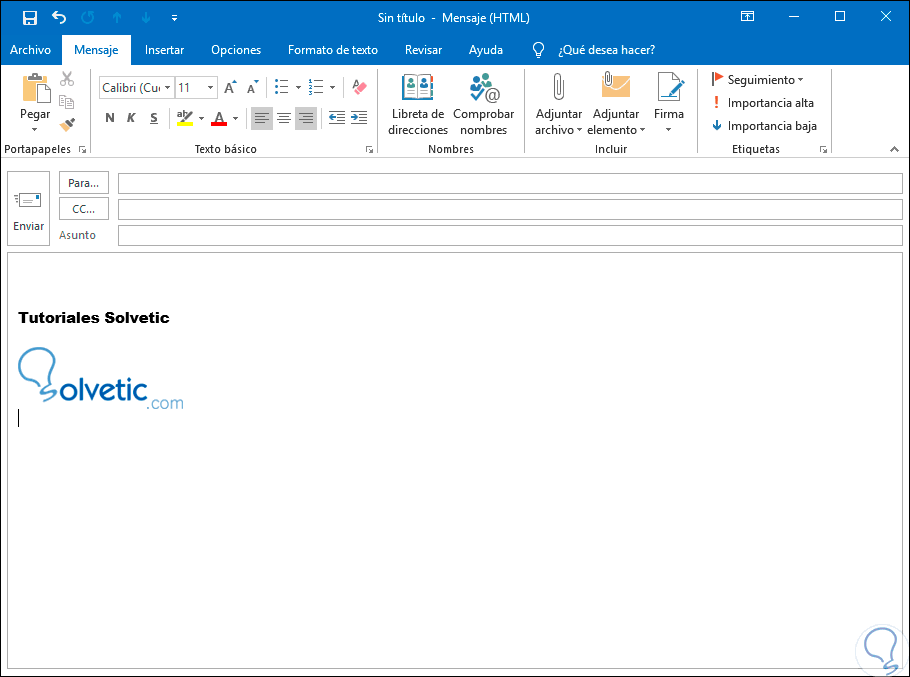910x677 pixels.
Task: Toggle bold formatting (N)
Action: pos(110,118)
